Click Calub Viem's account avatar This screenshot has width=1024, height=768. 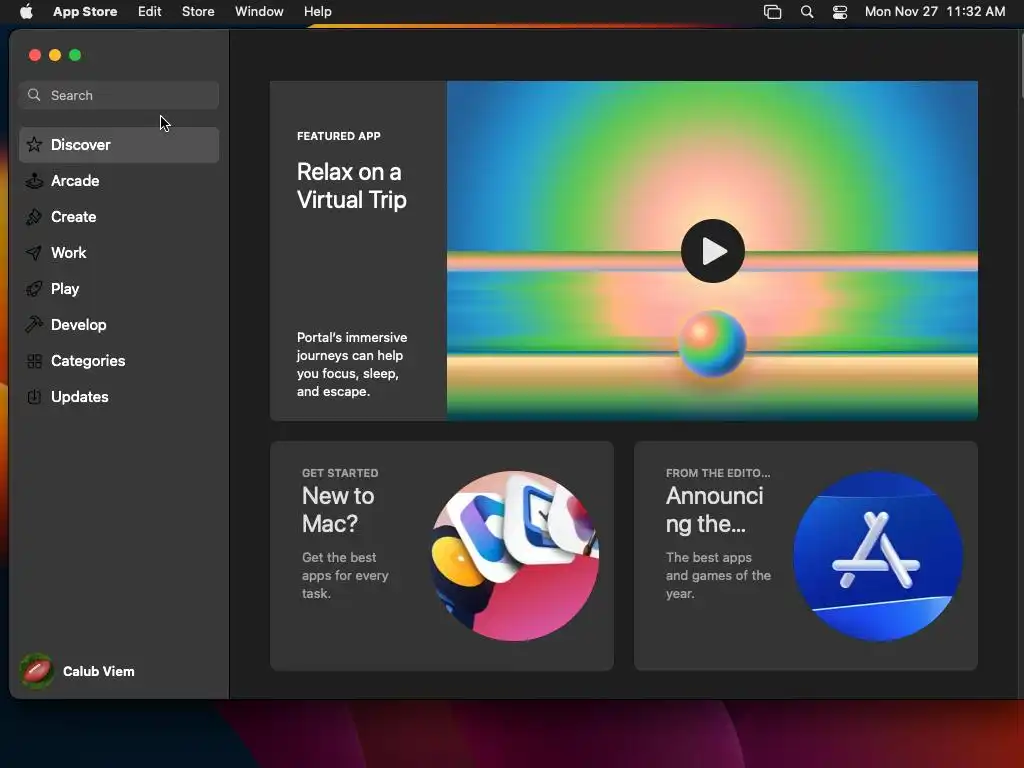coord(37,671)
